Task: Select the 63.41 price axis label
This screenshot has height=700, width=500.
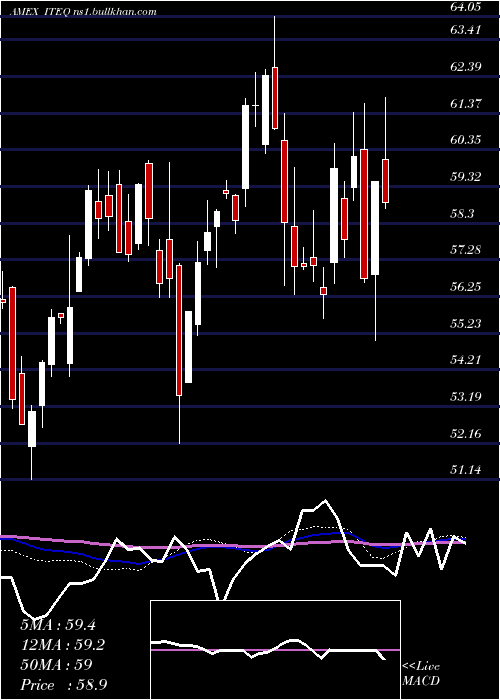Action: click(465, 30)
